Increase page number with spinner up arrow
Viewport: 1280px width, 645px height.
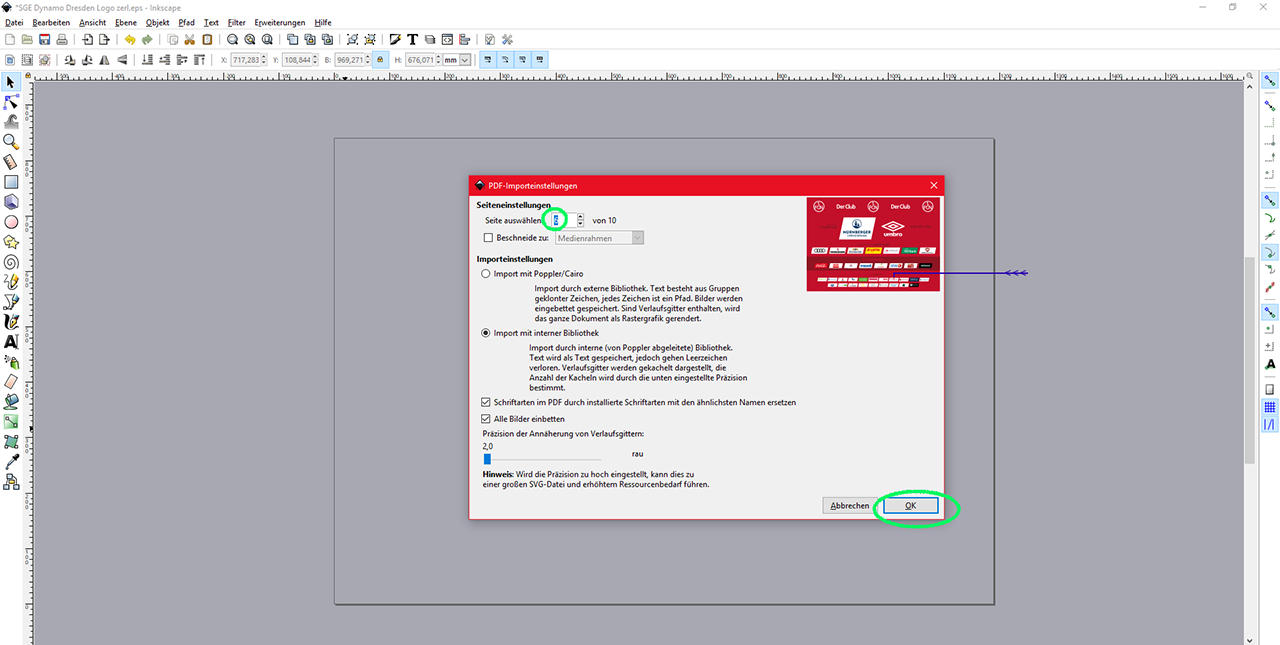click(580, 216)
